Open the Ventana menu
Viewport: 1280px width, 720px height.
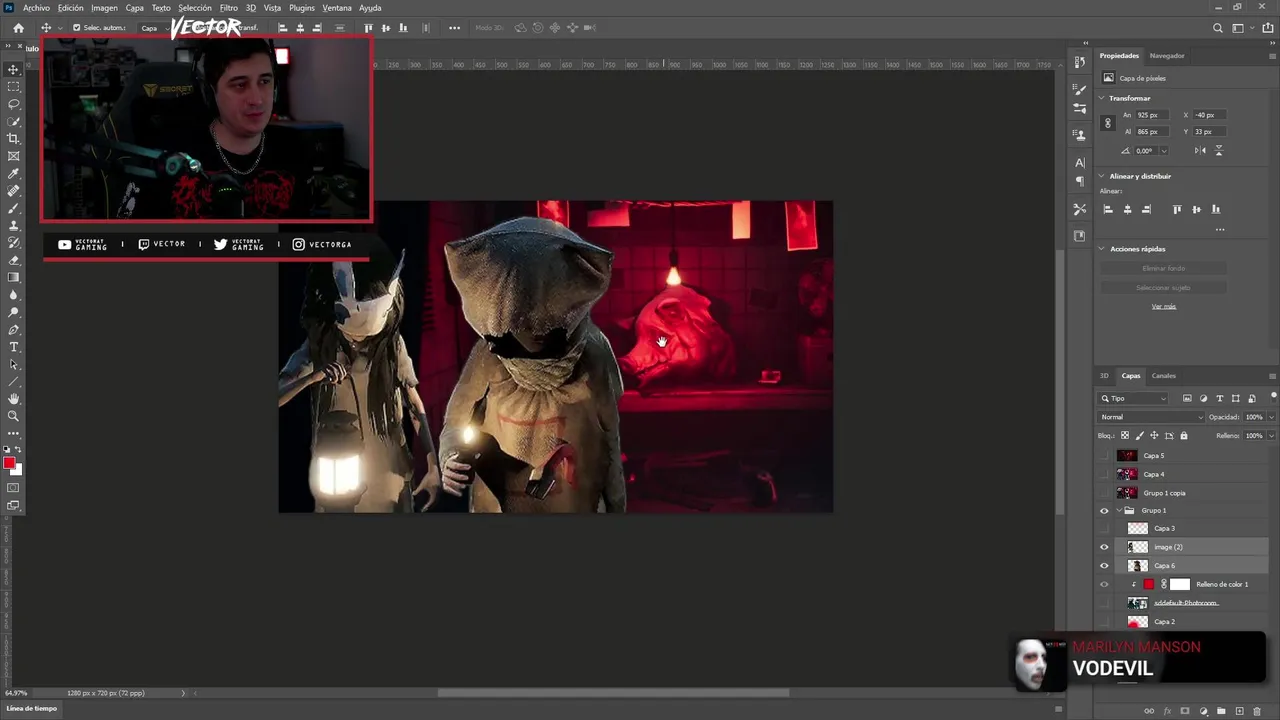337,8
